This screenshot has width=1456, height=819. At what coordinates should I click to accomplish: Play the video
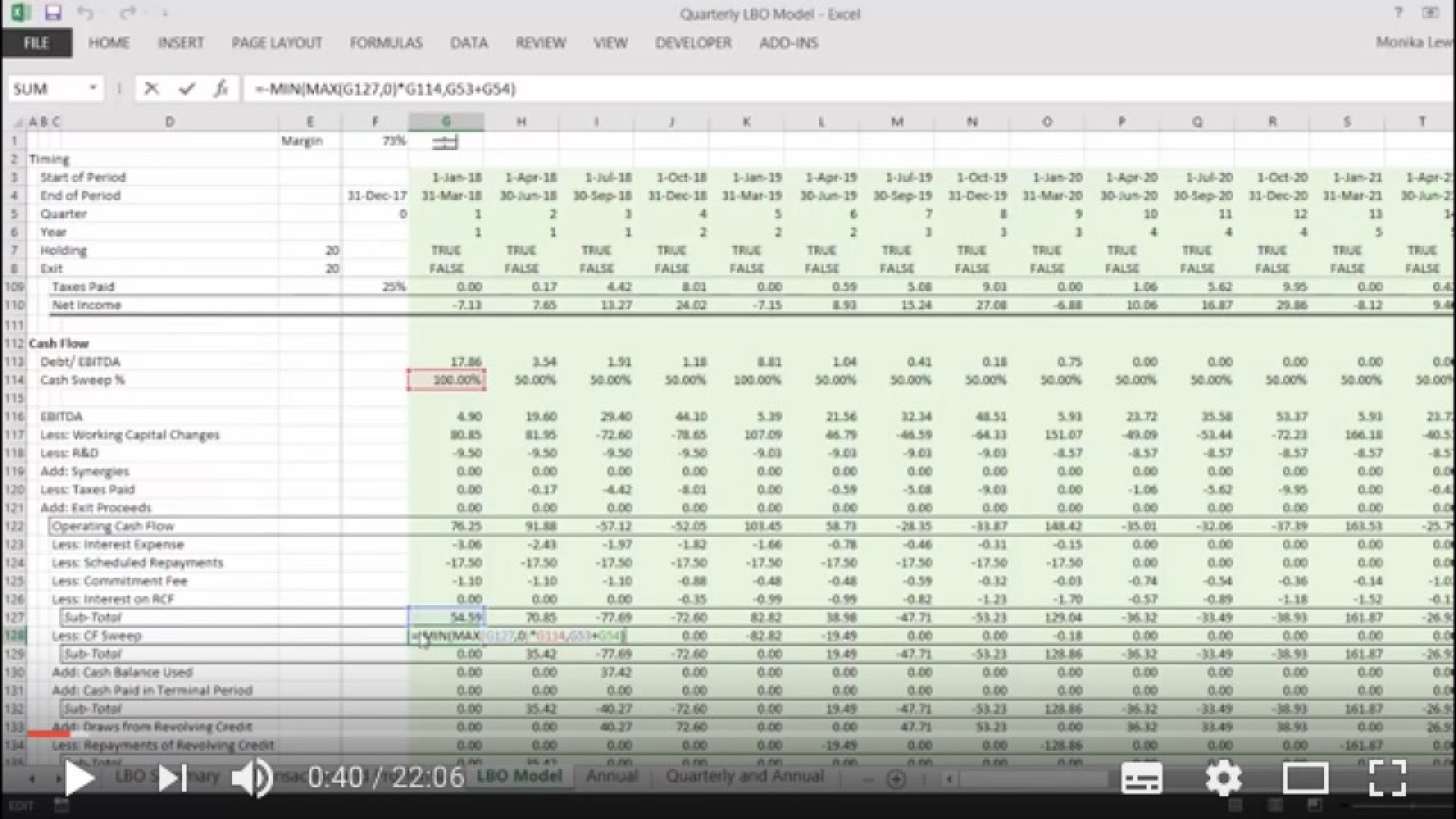[x=78, y=778]
